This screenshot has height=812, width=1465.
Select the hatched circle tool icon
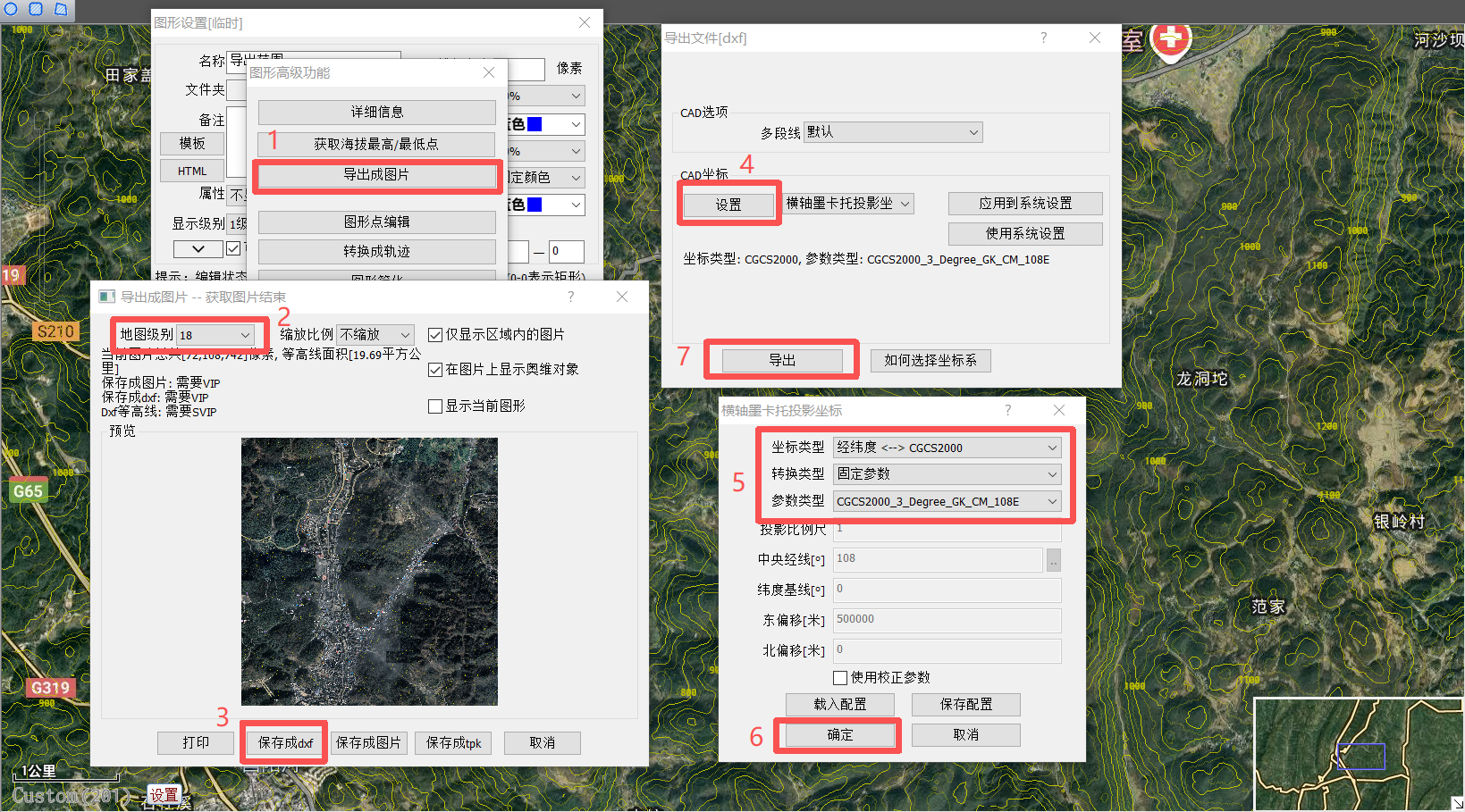pos(36,9)
